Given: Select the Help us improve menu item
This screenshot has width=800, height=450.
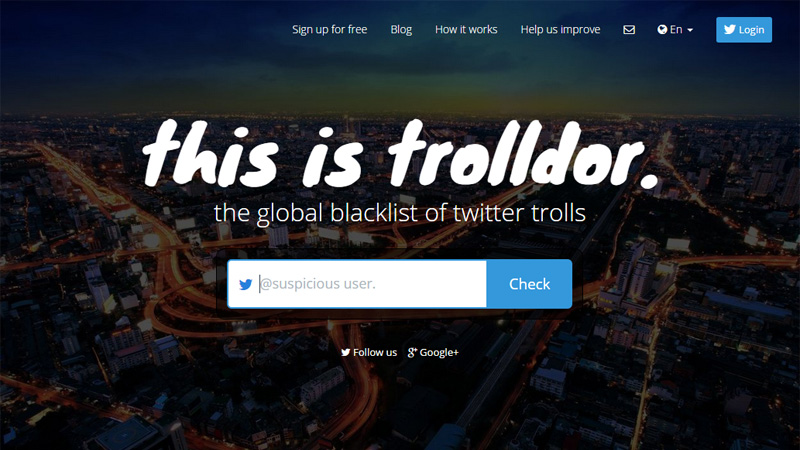Looking at the screenshot, I should (x=560, y=30).
